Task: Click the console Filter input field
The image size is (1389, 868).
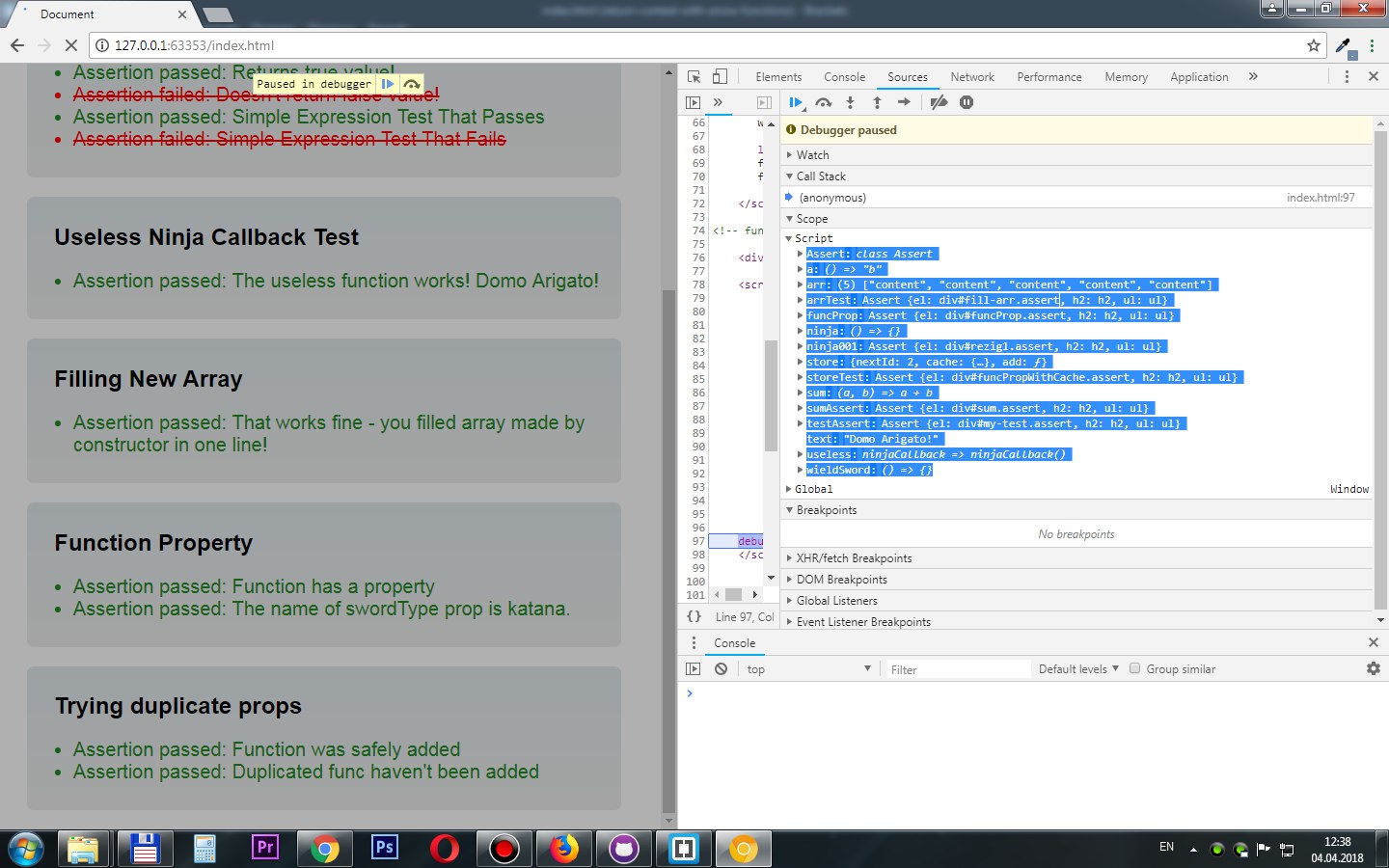Action: pos(958,669)
